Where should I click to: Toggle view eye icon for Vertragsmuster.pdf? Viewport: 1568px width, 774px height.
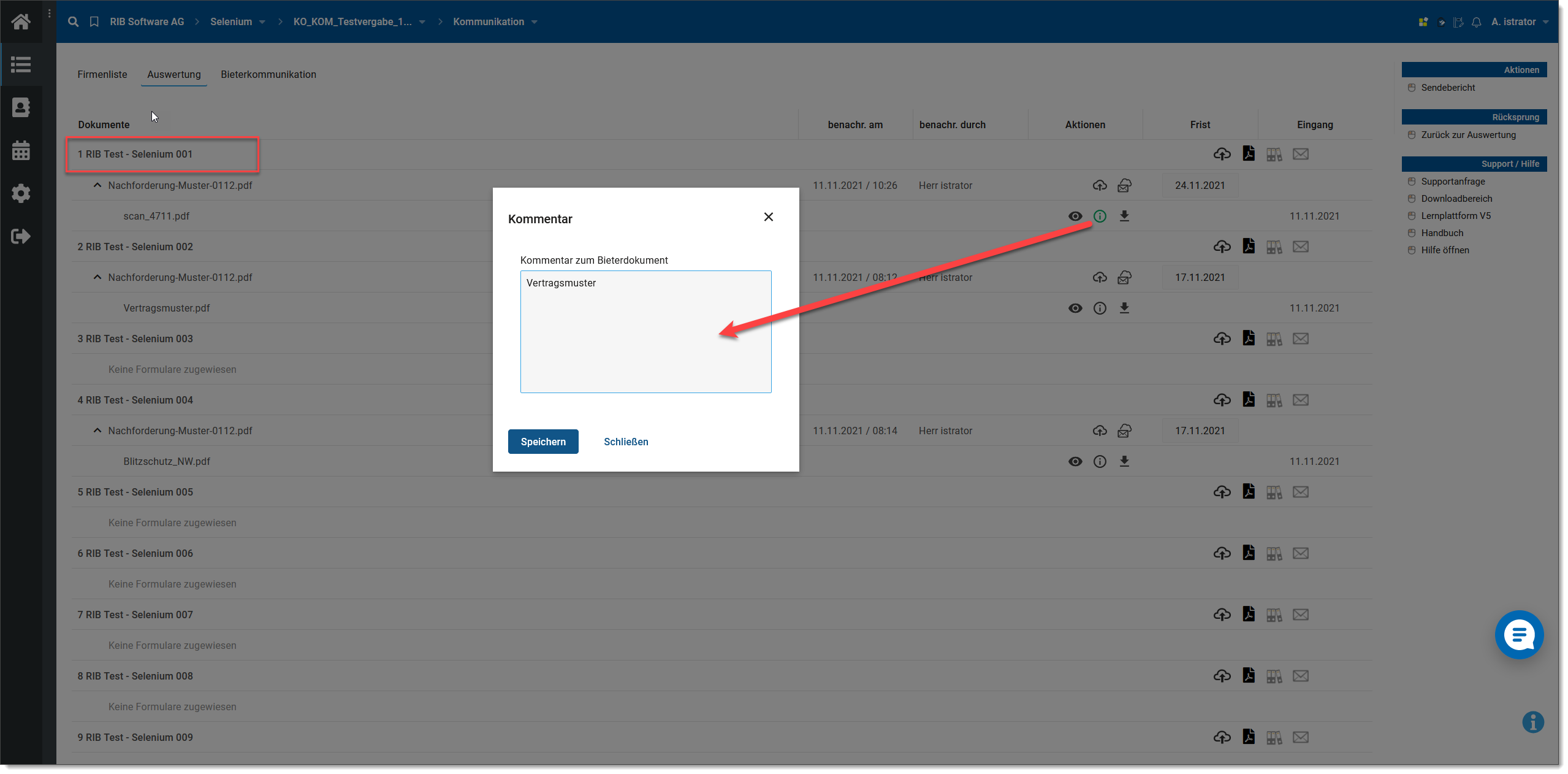tap(1075, 308)
